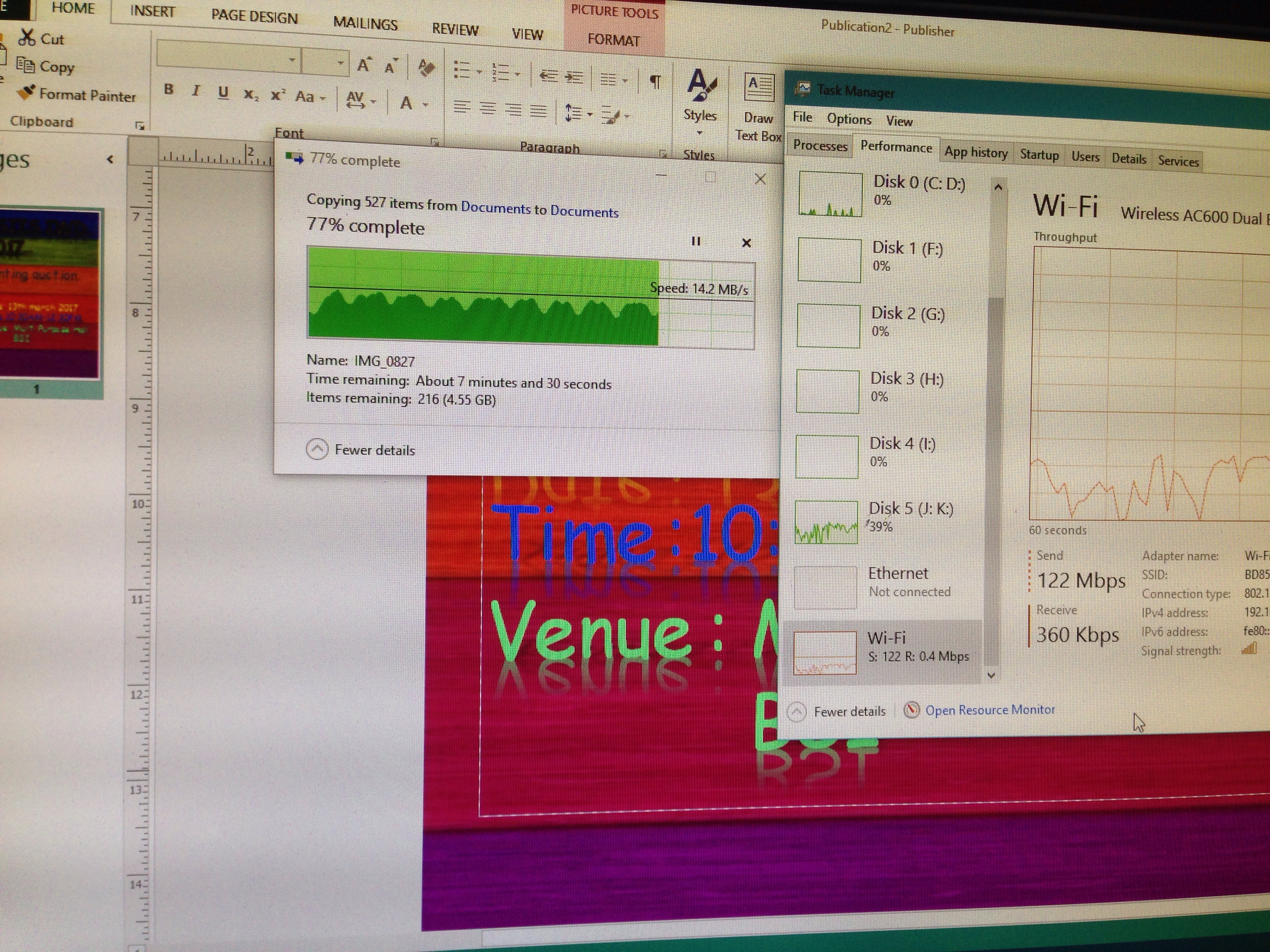Click the Cut icon in Clipboard group

(x=27, y=38)
